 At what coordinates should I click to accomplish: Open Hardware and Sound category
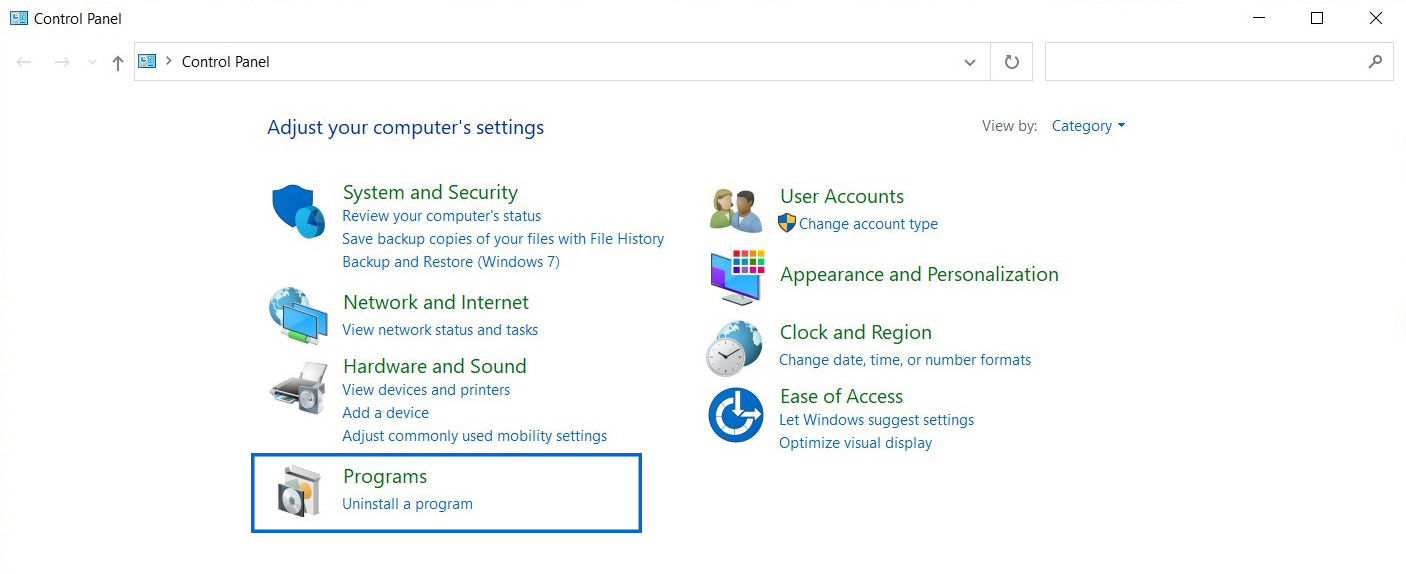pyautogui.click(x=434, y=366)
